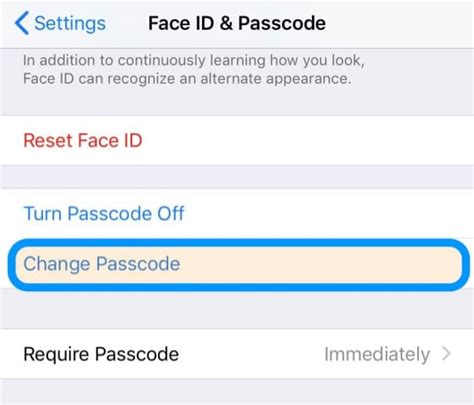474x405 pixels.
Task: Go back to Settings via the label
Action: pos(70,23)
